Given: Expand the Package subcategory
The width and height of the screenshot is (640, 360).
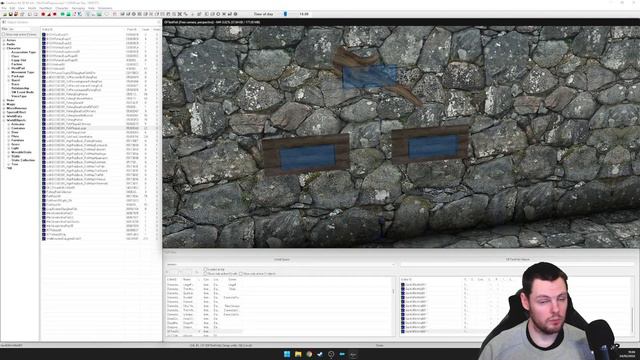Looking at the screenshot, I should (x=9, y=76).
